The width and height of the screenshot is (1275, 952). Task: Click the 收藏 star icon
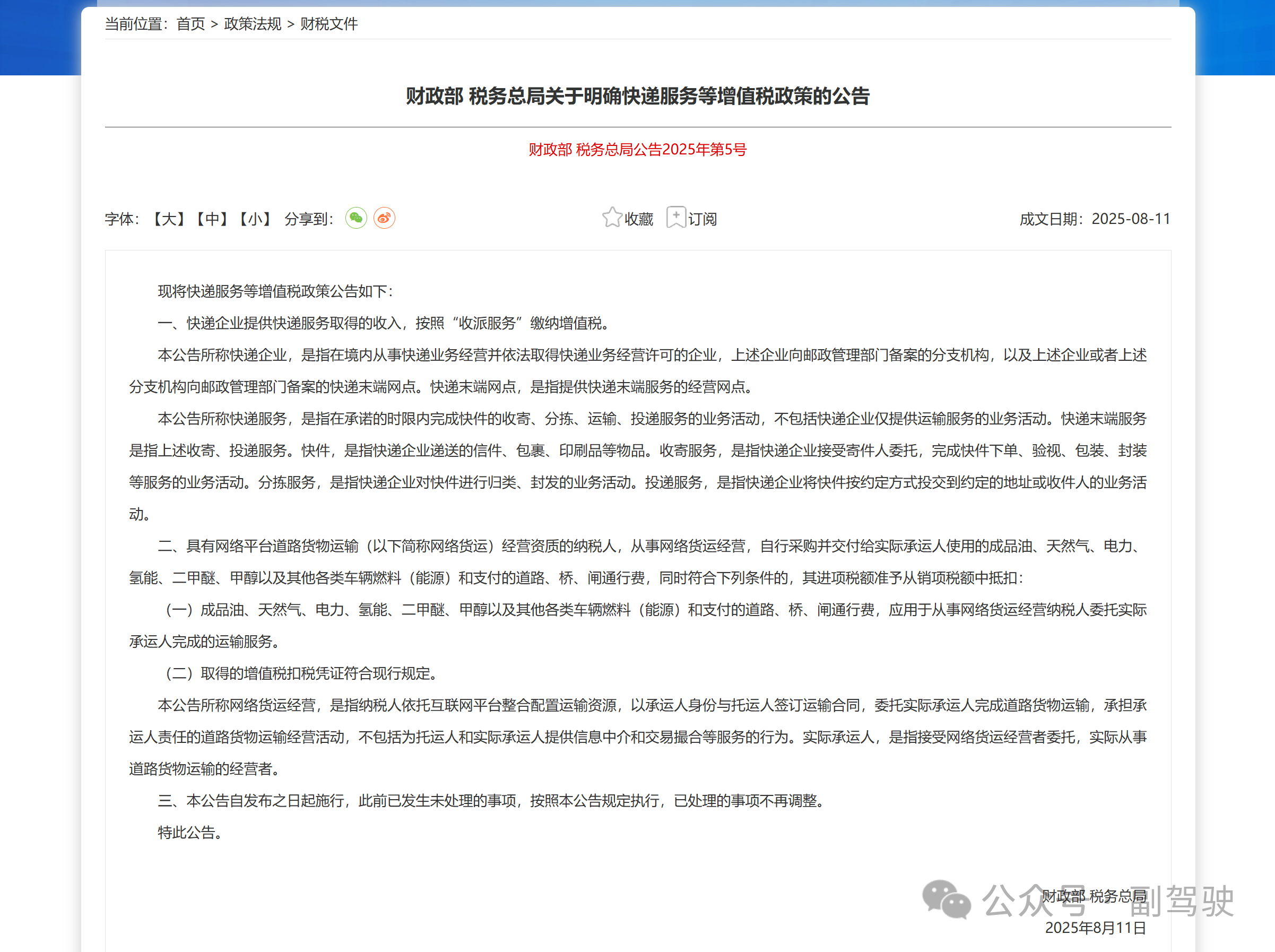(x=612, y=218)
